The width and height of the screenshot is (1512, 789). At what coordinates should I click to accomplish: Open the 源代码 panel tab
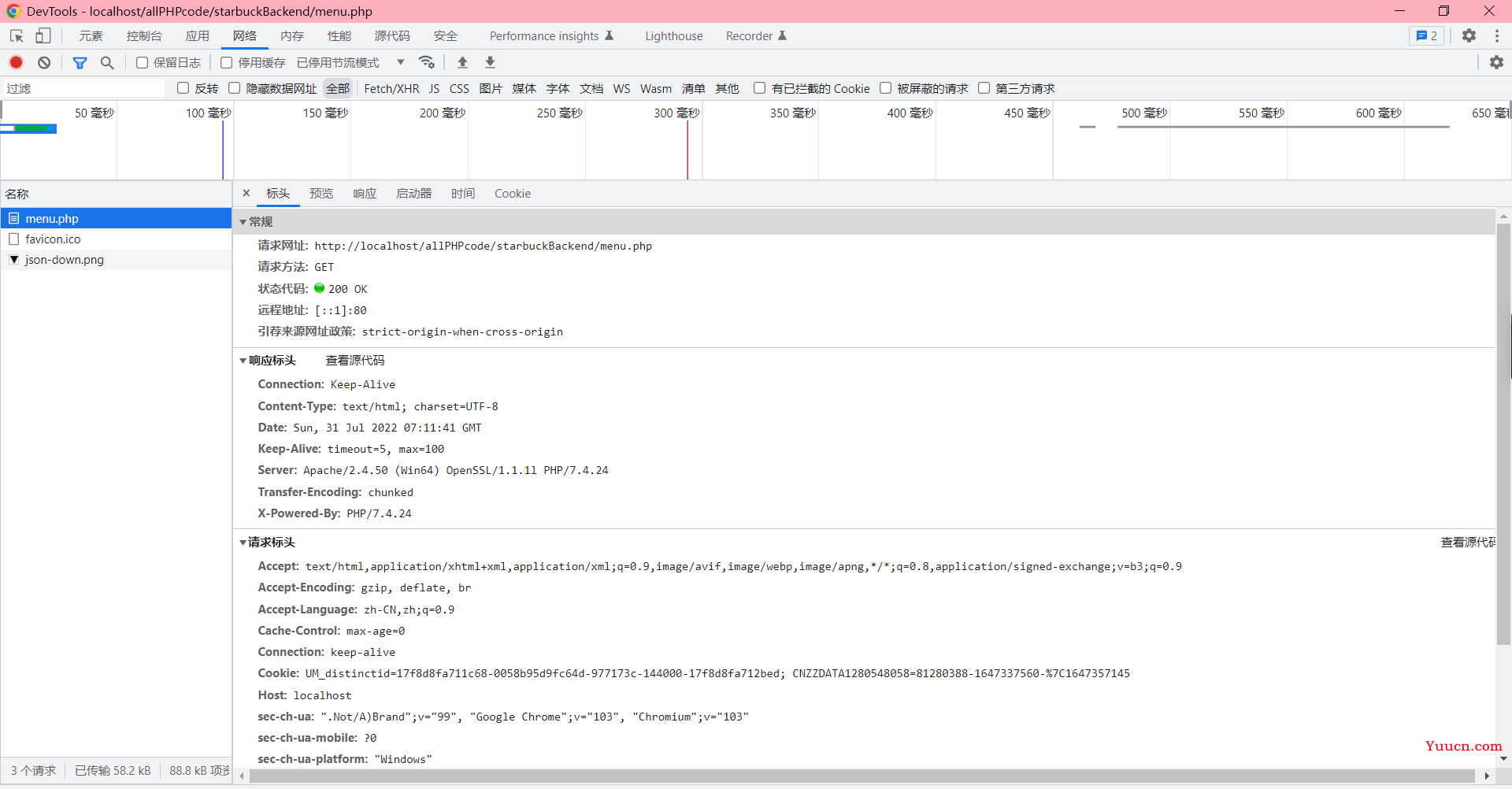point(392,36)
